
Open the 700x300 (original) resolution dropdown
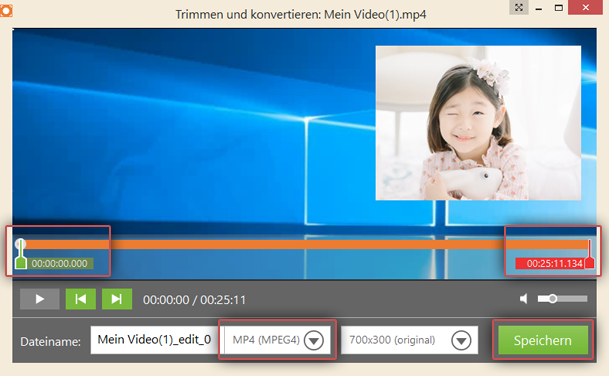(x=409, y=340)
